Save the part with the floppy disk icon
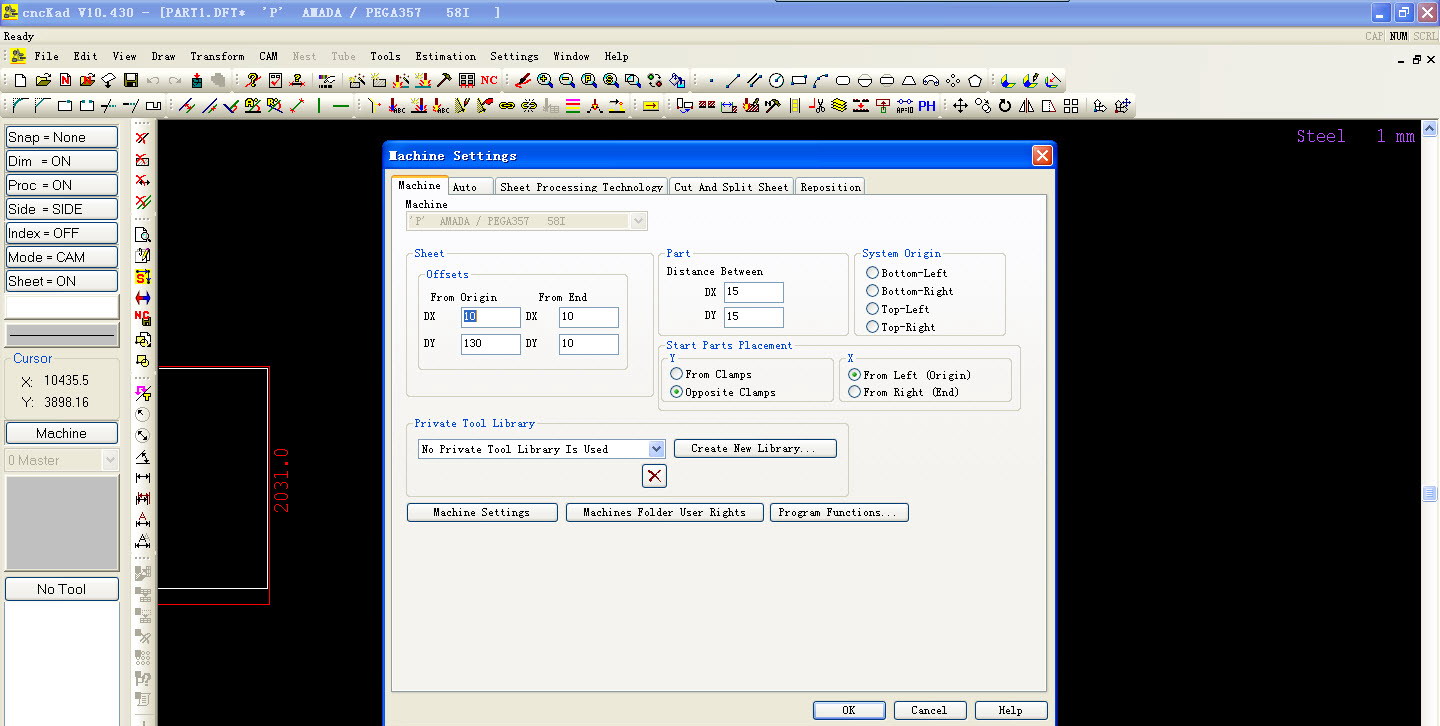Viewport: 1440px width, 726px height. (131, 80)
